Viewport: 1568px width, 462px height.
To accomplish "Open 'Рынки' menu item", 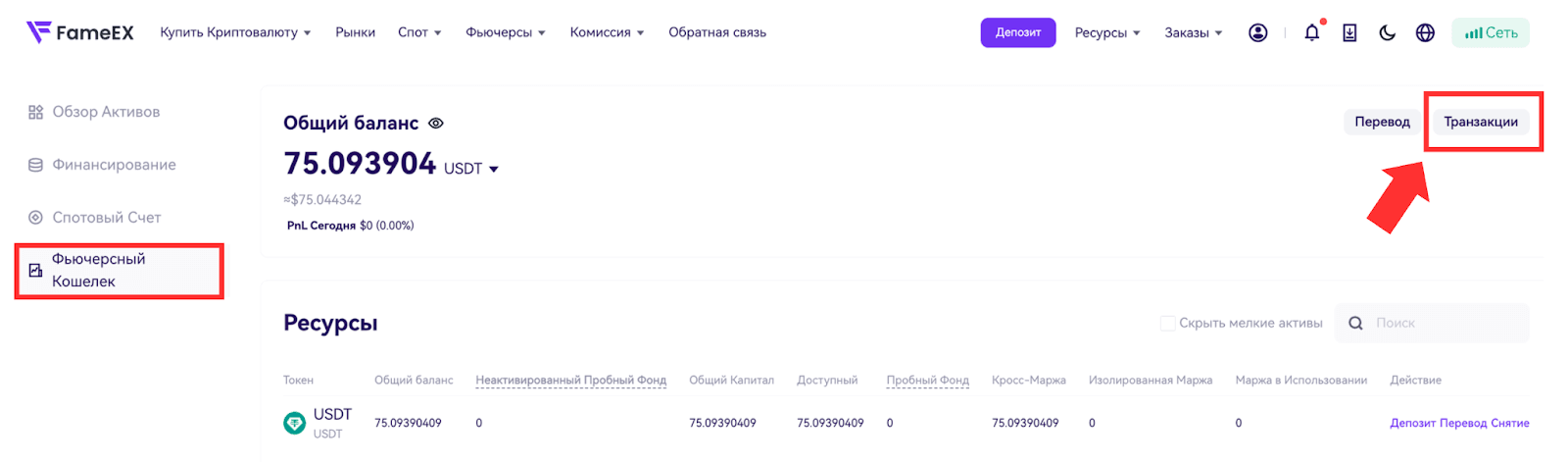I will point(355,32).
